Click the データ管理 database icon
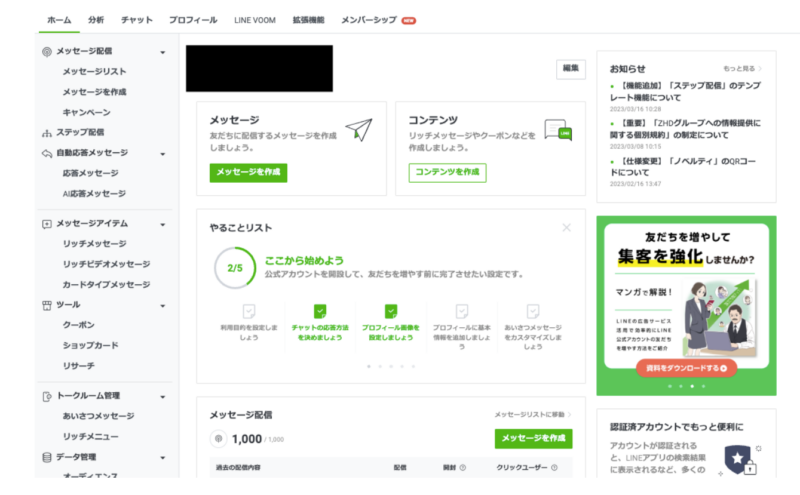 (47, 457)
